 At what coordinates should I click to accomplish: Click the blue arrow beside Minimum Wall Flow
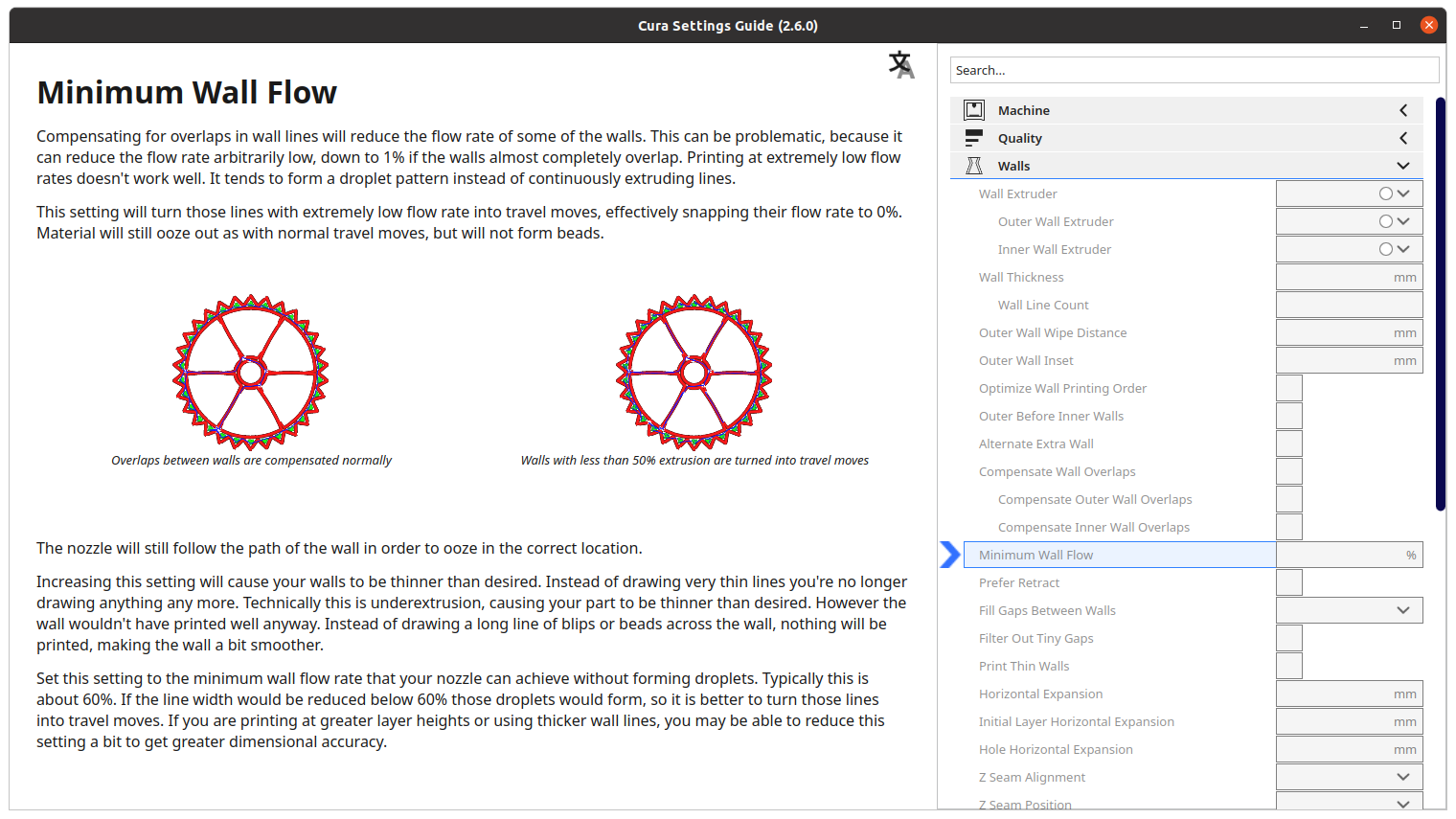[x=949, y=555]
